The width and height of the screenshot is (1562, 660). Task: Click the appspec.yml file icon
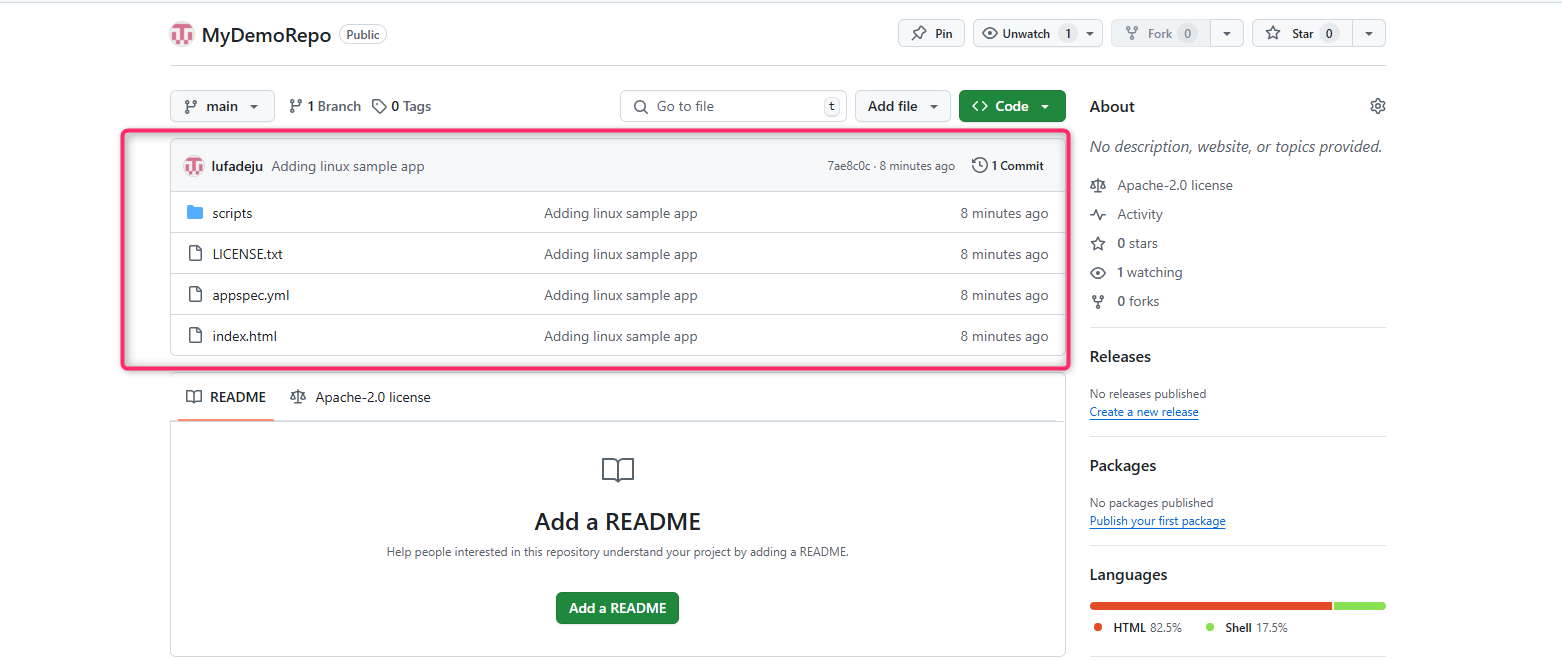(x=195, y=295)
